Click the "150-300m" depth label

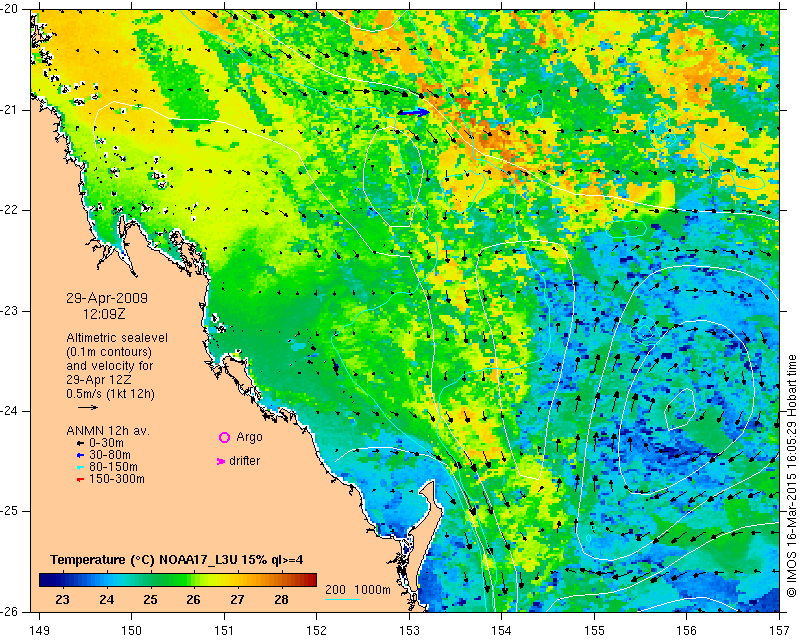pyautogui.click(x=117, y=479)
